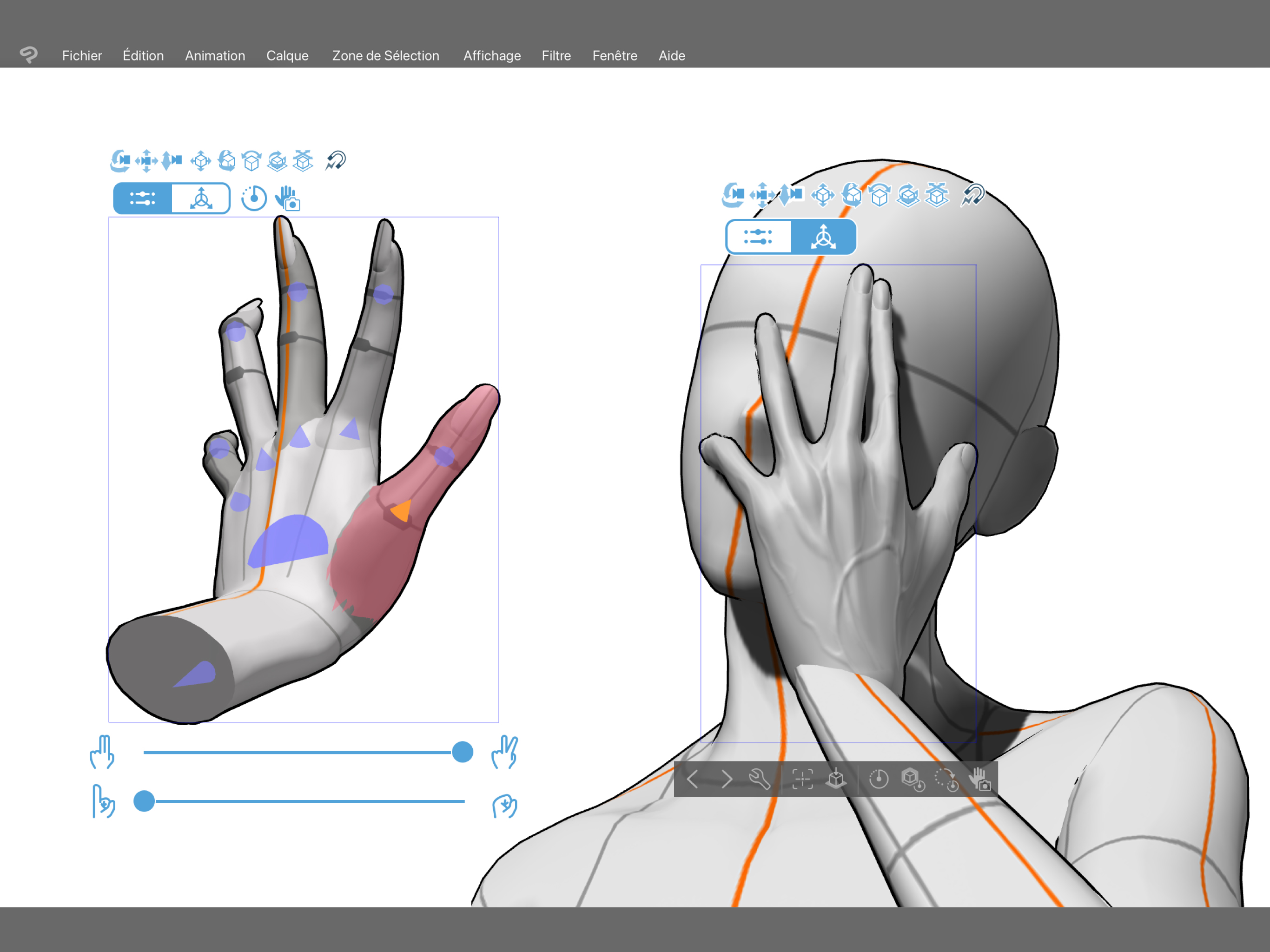
Task: Toggle the head figure's manipulator mode button
Action: click(823, 237)
